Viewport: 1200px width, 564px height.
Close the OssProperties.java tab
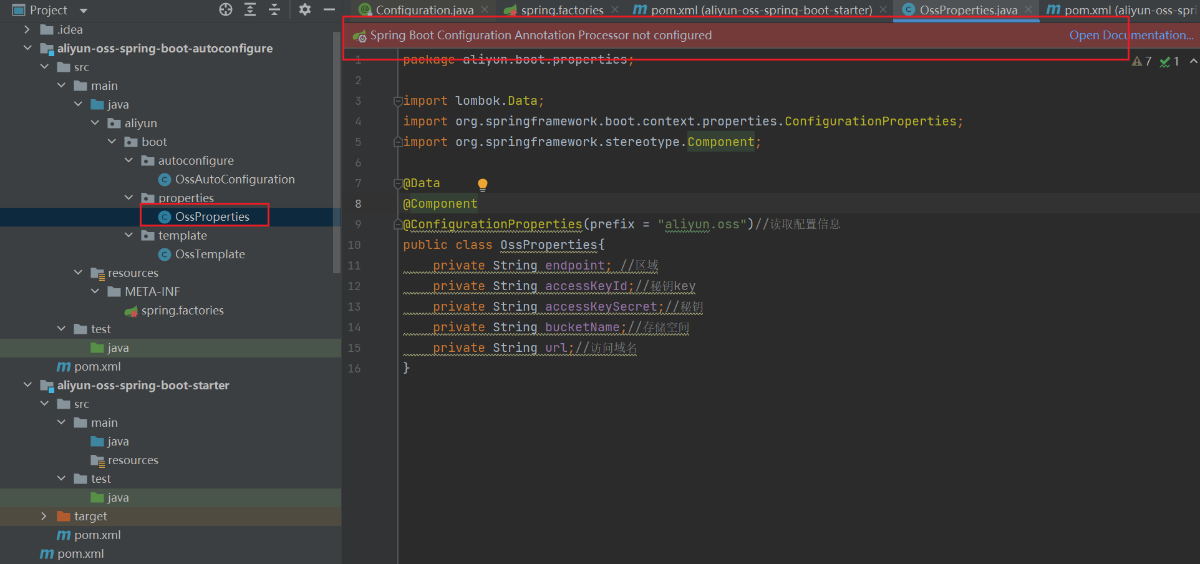1029,10
